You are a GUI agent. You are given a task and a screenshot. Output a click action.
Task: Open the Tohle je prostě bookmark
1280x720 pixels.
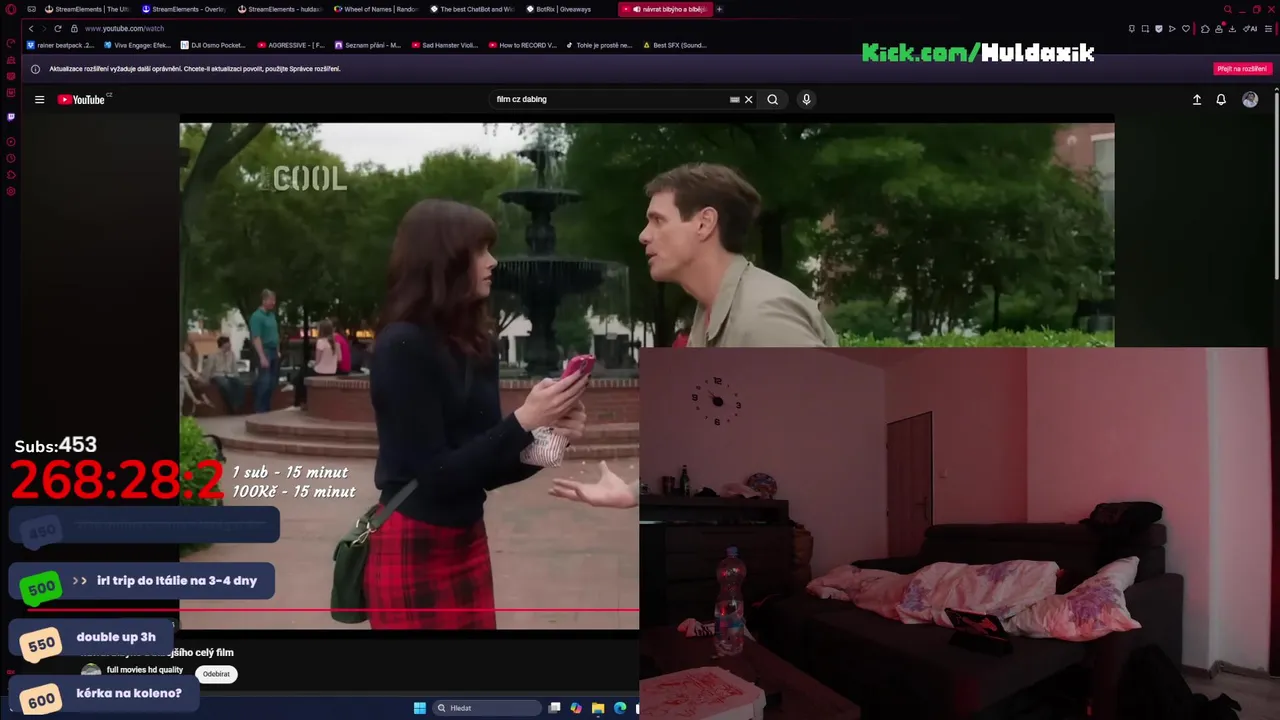(599, 45)
